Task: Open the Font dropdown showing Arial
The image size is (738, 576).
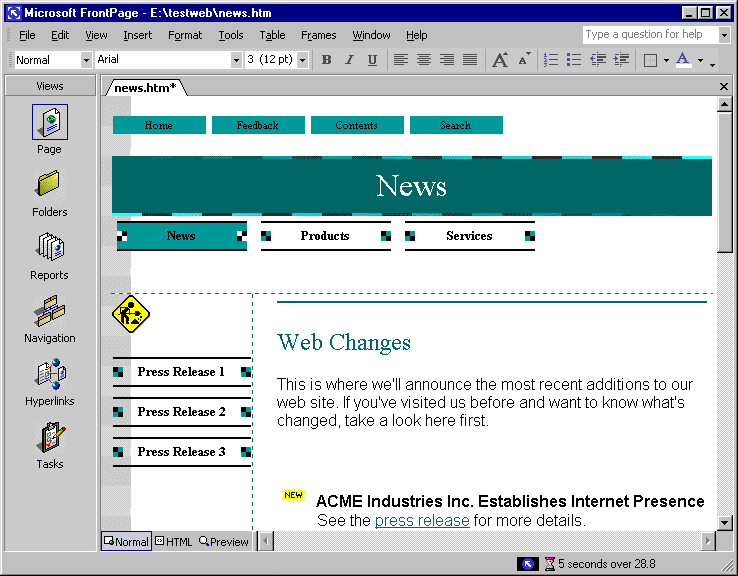Action: (236, 60)
